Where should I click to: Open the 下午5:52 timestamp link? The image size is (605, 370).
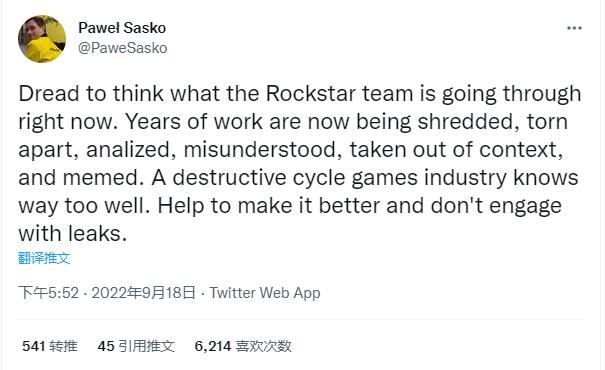49,293
